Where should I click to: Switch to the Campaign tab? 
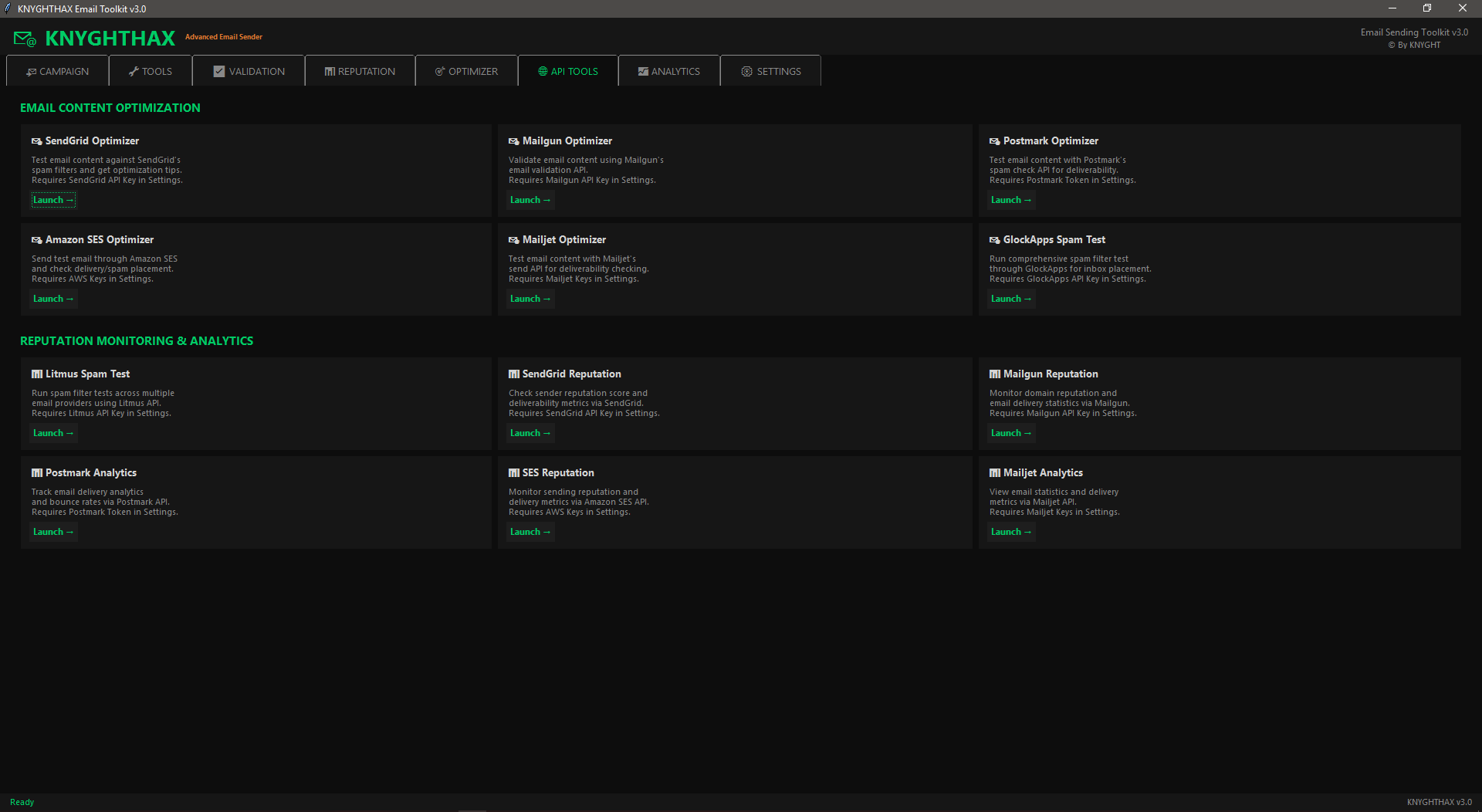click(57, 71)
